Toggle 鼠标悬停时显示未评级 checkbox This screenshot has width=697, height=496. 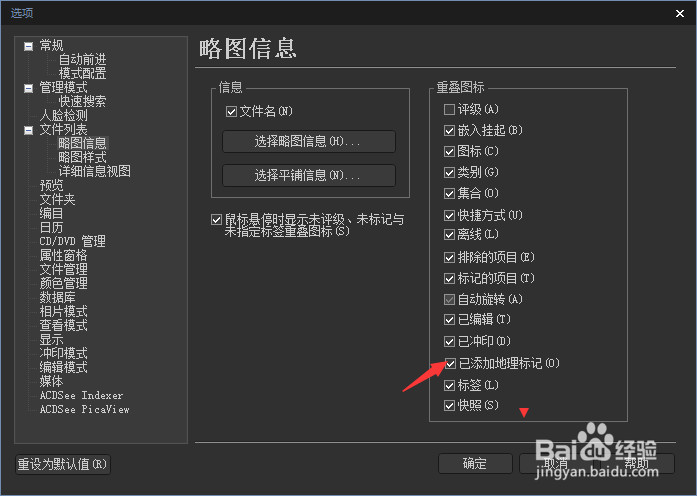coord(216,220)
